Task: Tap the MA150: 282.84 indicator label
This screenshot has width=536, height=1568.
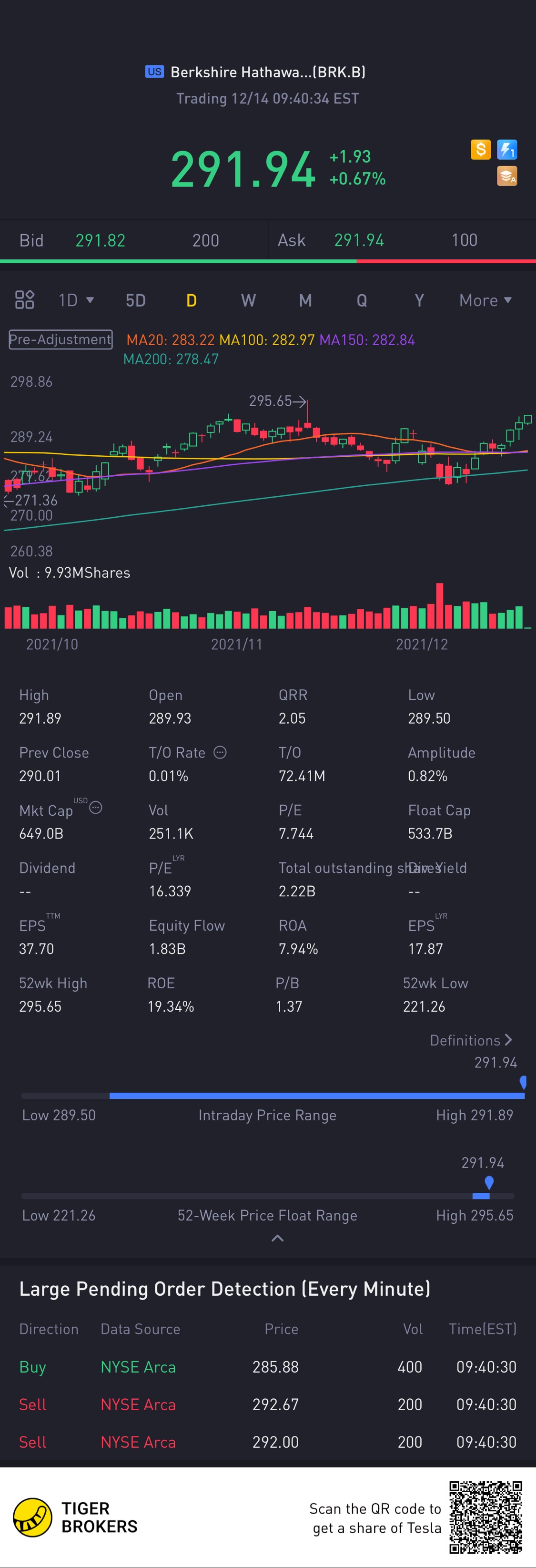Action: coord(367,339)
